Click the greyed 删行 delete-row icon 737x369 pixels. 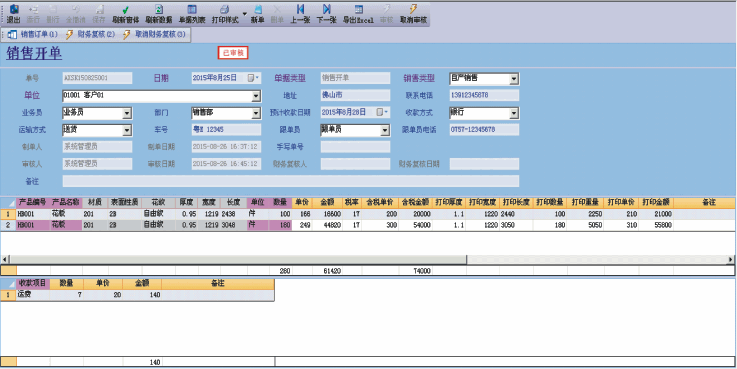(x=53, y=14)
